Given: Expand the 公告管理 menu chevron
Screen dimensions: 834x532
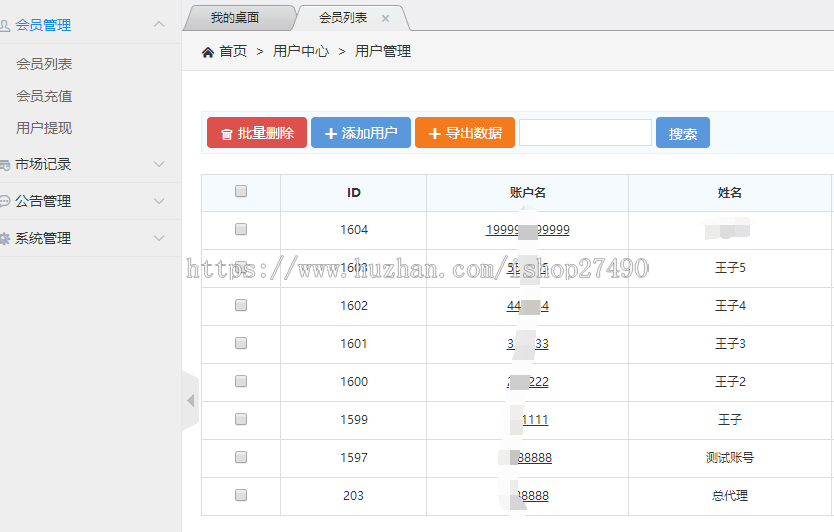Looking at the screenshot, I should [x=159, y=201].
